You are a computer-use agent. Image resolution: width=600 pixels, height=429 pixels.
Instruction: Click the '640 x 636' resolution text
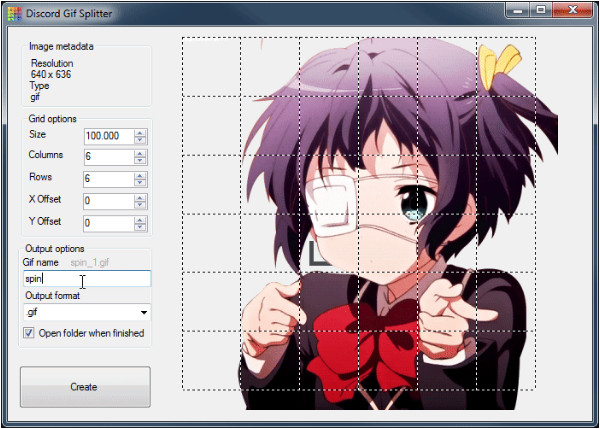51,74
